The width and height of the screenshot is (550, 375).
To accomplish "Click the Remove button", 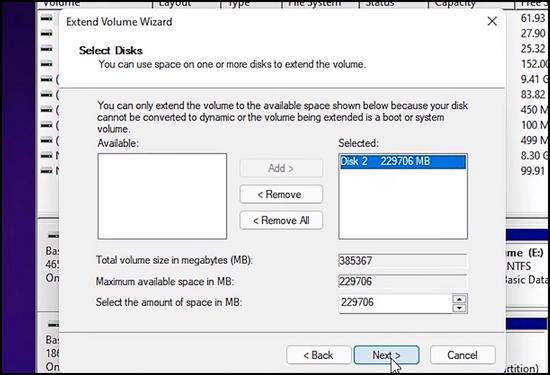I will pyautogui.click(x=281, y=194).
